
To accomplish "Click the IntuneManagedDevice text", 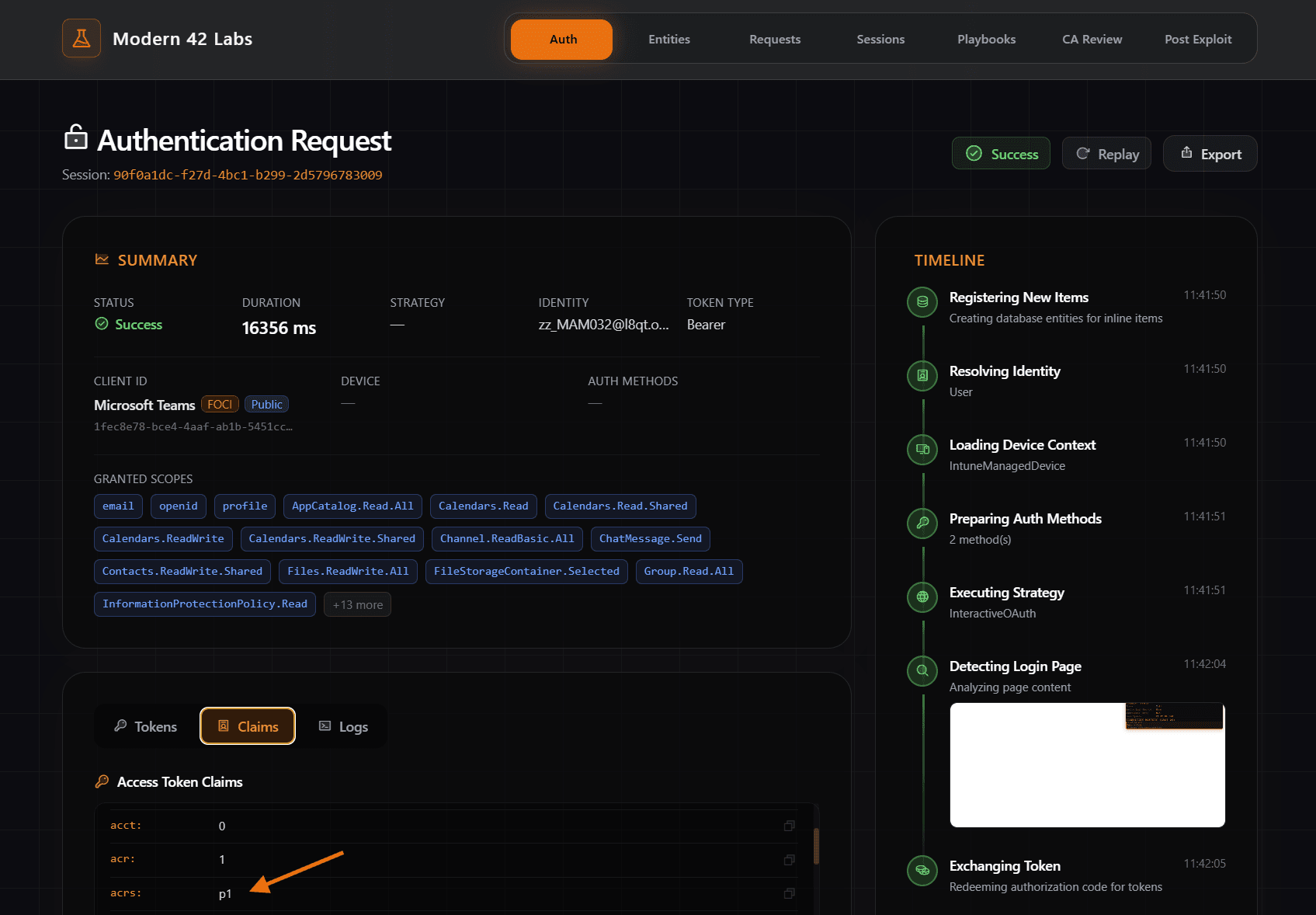I will (x=1007, y=466).
